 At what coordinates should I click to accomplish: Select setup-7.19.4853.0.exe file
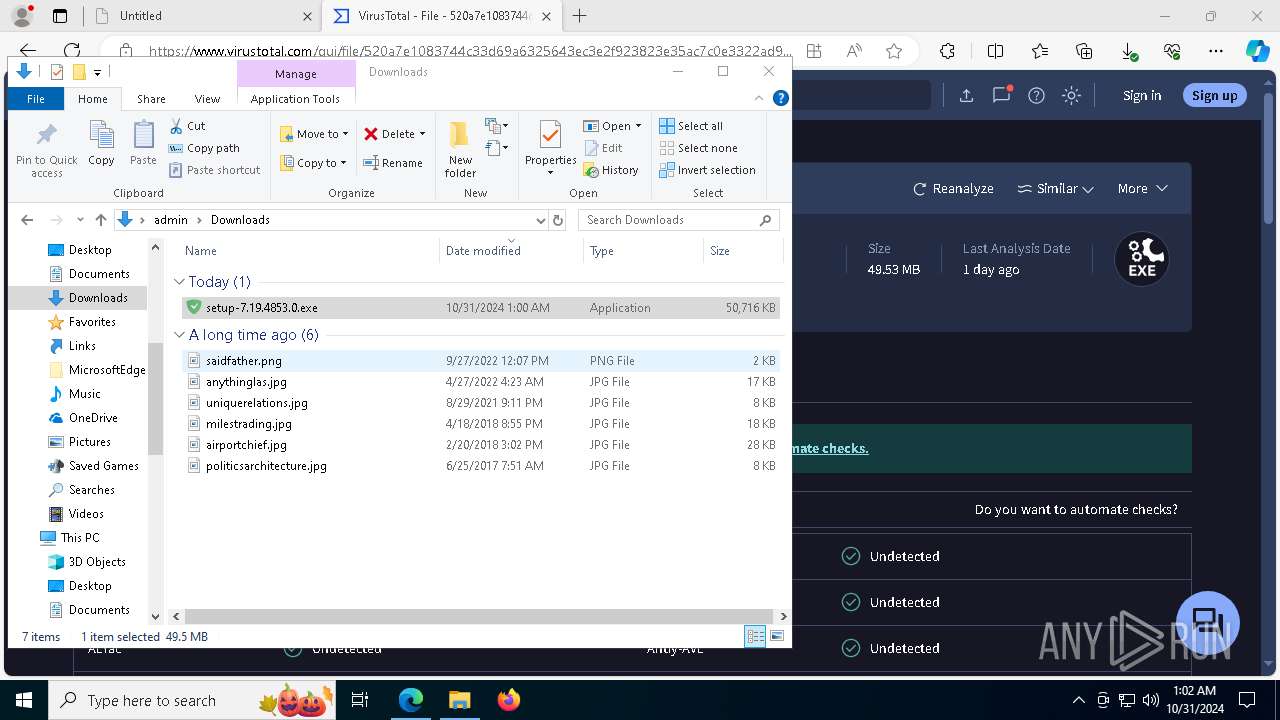[481, 308]
